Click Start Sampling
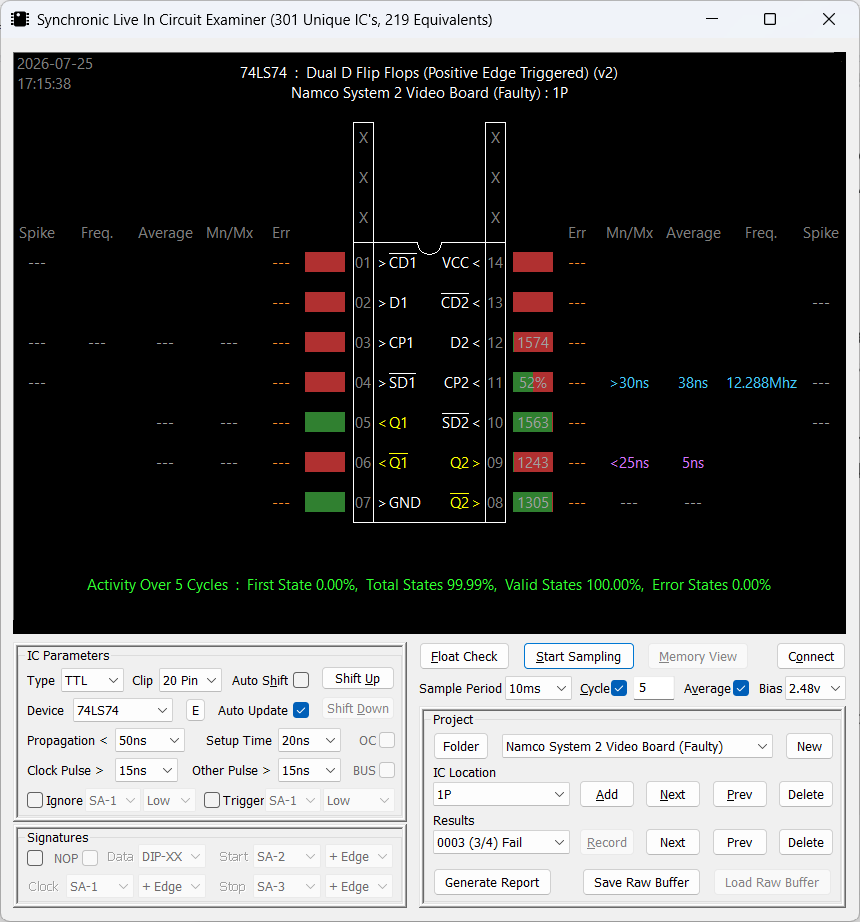This screenshot has width=860, height=922. point(578,656)
